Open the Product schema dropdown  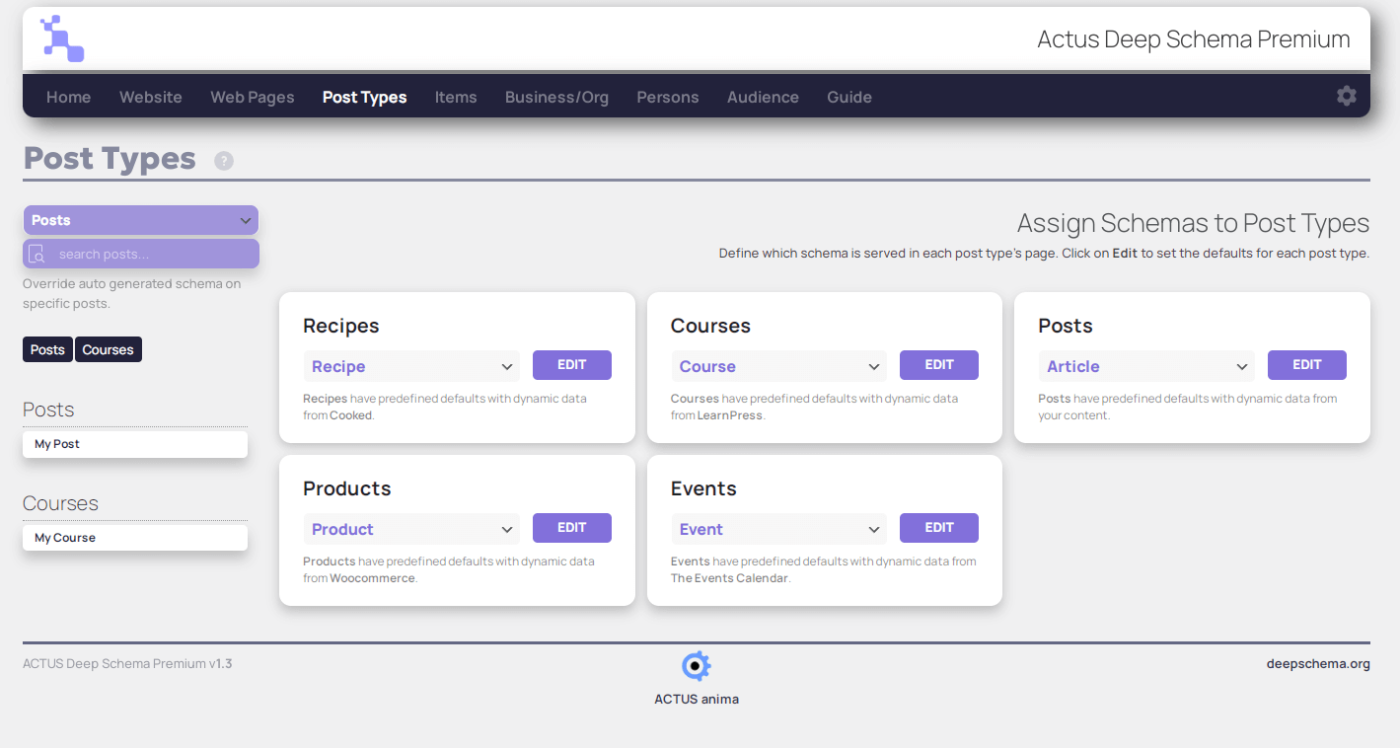pyautogui.click(x=411, y=529)
